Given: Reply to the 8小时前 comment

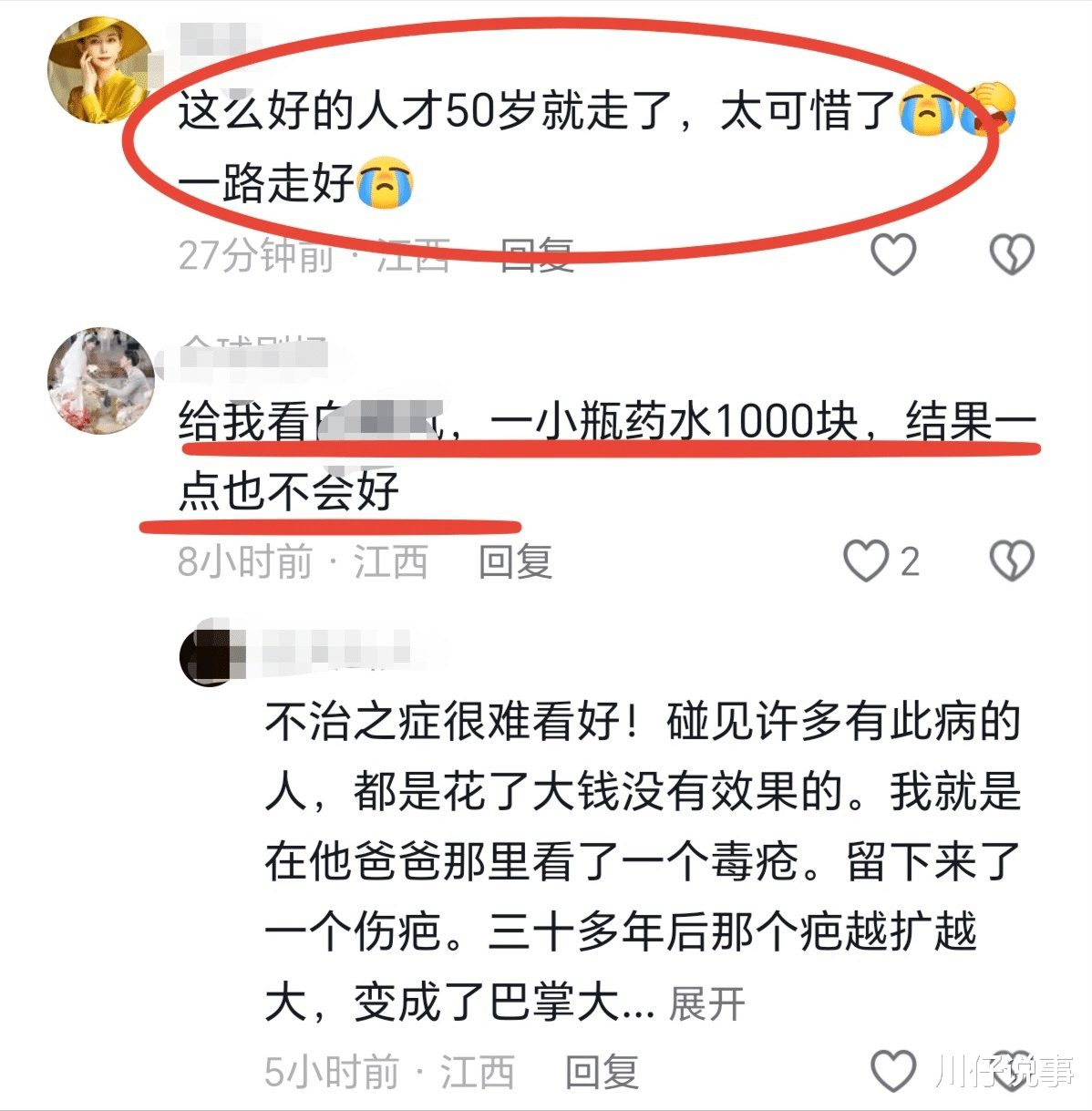Looking at the screenshot, I should click(x=516, y=561).
